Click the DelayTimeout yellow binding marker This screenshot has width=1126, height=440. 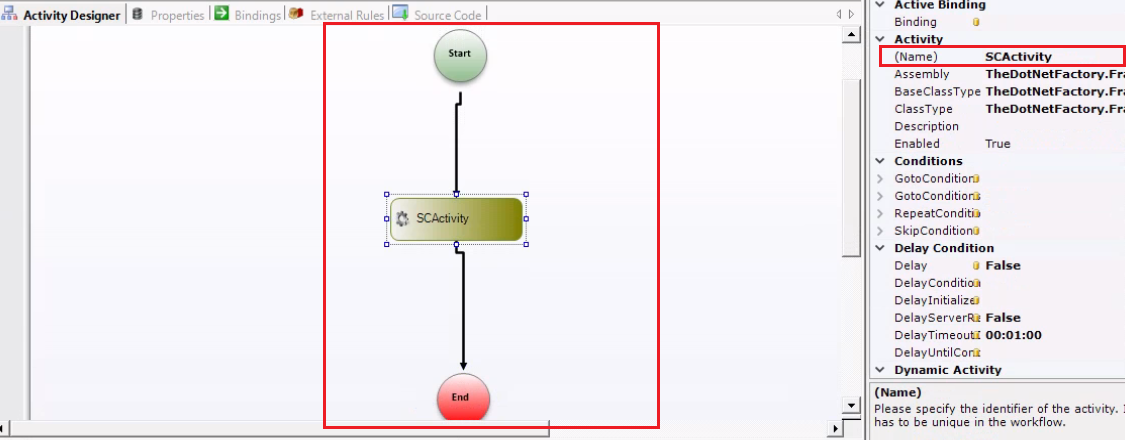(977, 335)
